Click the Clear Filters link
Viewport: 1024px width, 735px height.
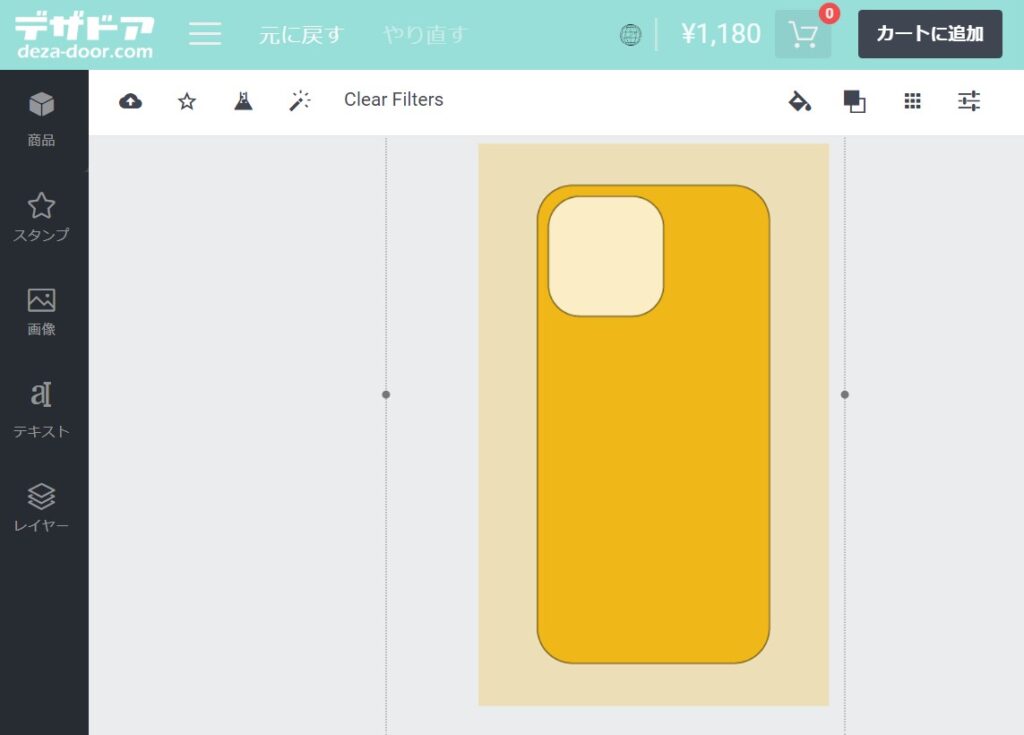pyautogui.click(x=393, y=100)
